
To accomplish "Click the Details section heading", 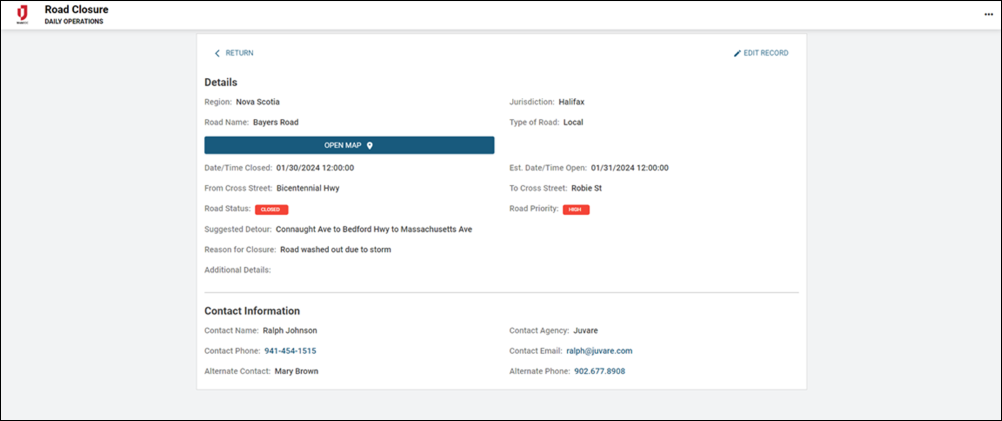I will pos(220,82).
